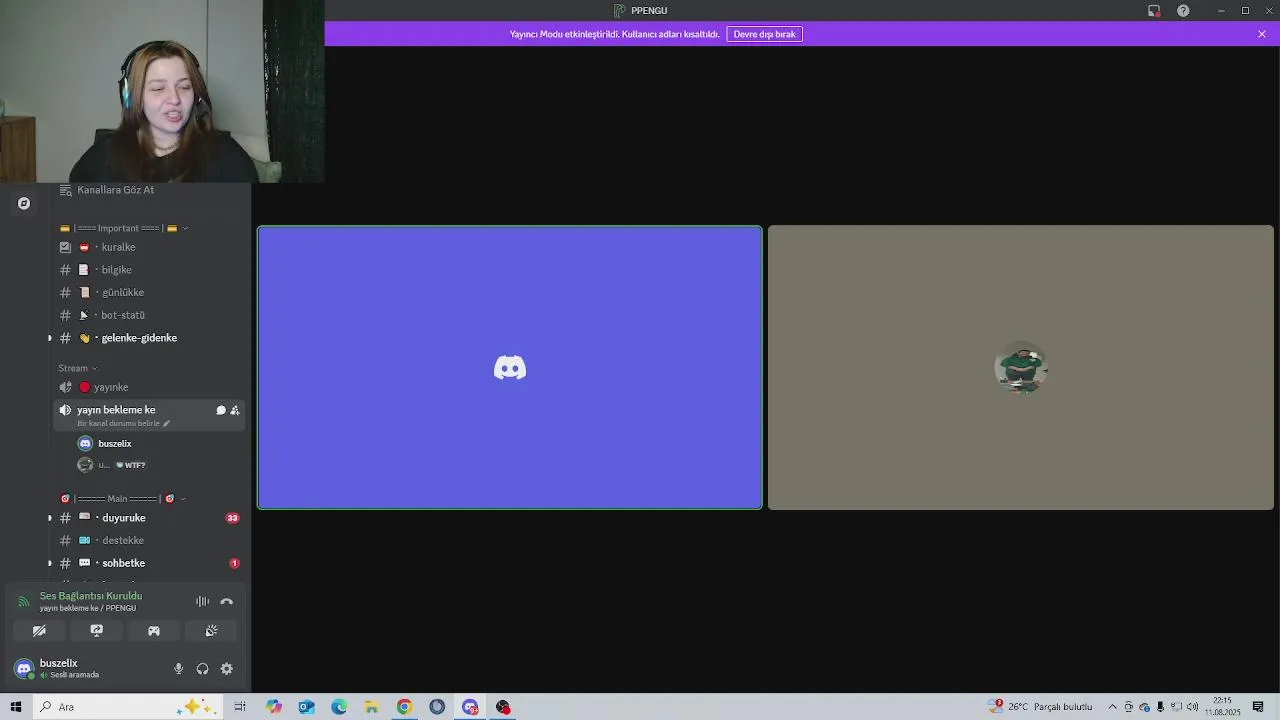This screenshot has width=1280, height=720.
Task: Switch to Discord taskbar icon
Action: click(x=470, y=707)
